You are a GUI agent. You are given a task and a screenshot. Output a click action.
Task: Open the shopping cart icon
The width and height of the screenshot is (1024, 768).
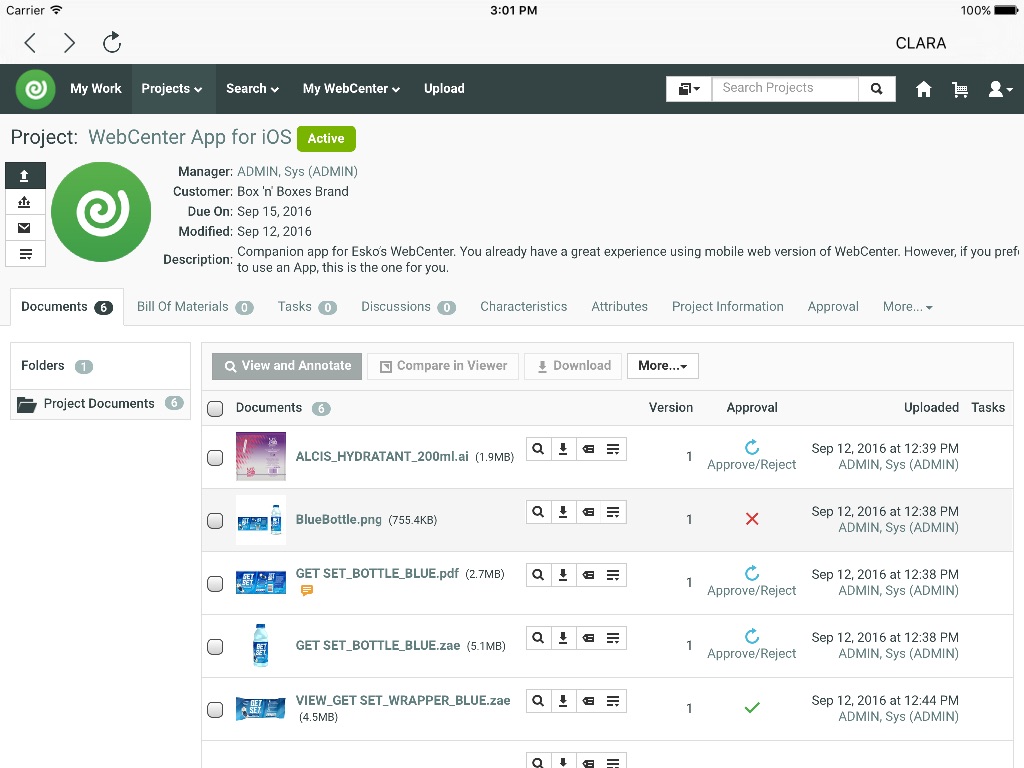coord(959,89)
